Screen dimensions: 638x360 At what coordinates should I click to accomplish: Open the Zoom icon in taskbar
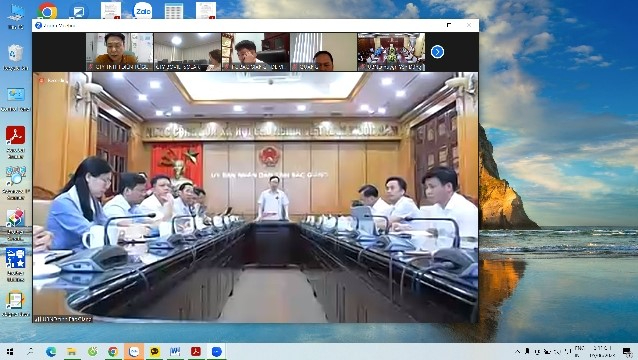click(x=217, y=352)
